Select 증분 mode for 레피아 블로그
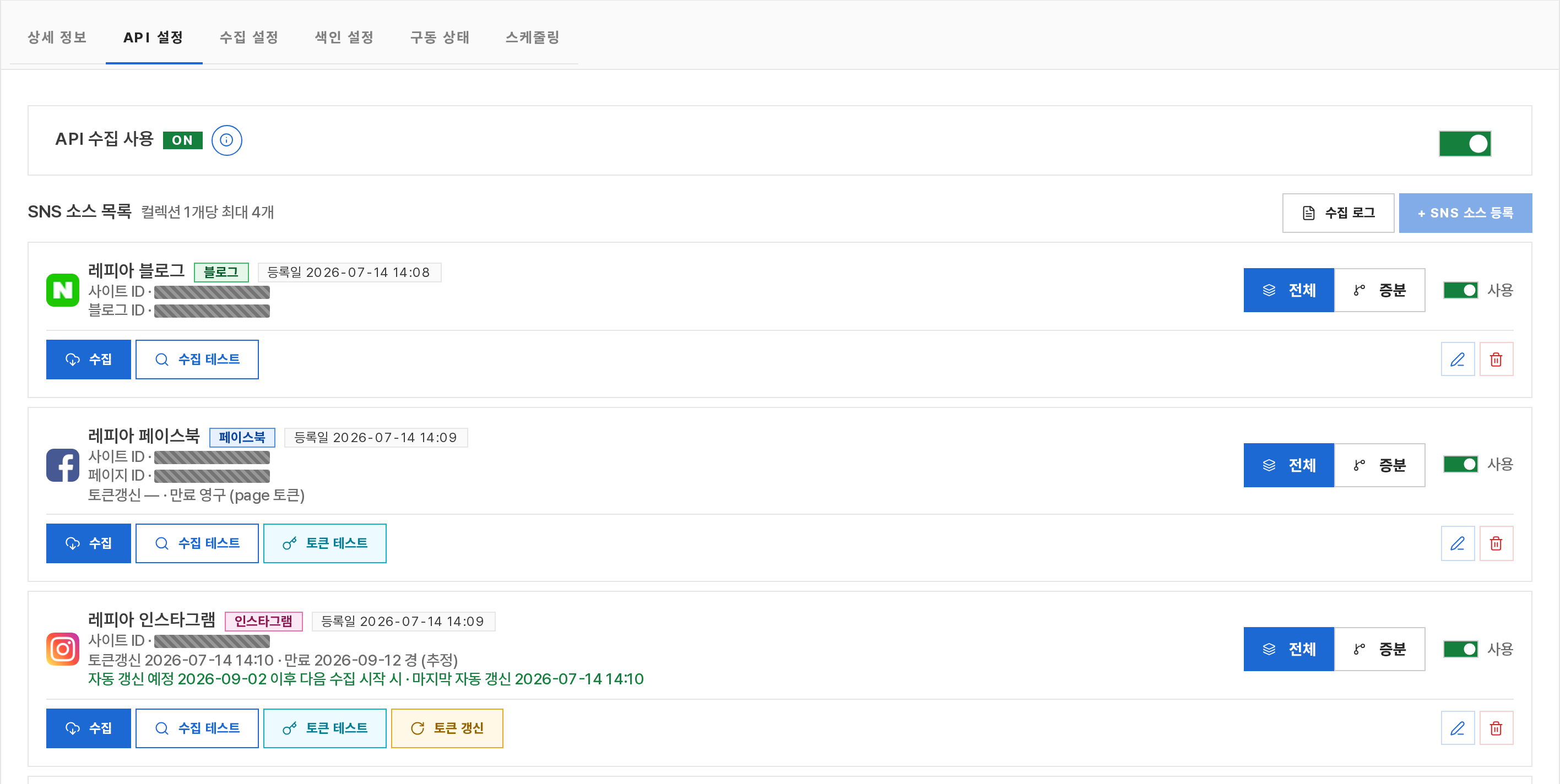The width and height of the screenshot is (1560, 784). tap(1379, 291)
